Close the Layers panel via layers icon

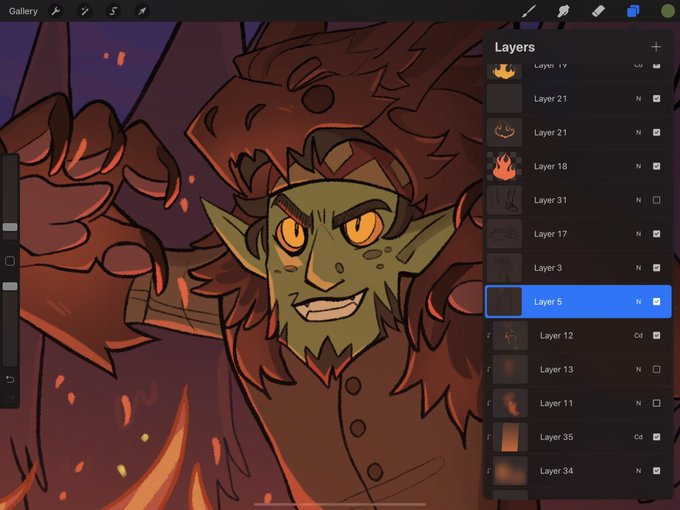633,11
